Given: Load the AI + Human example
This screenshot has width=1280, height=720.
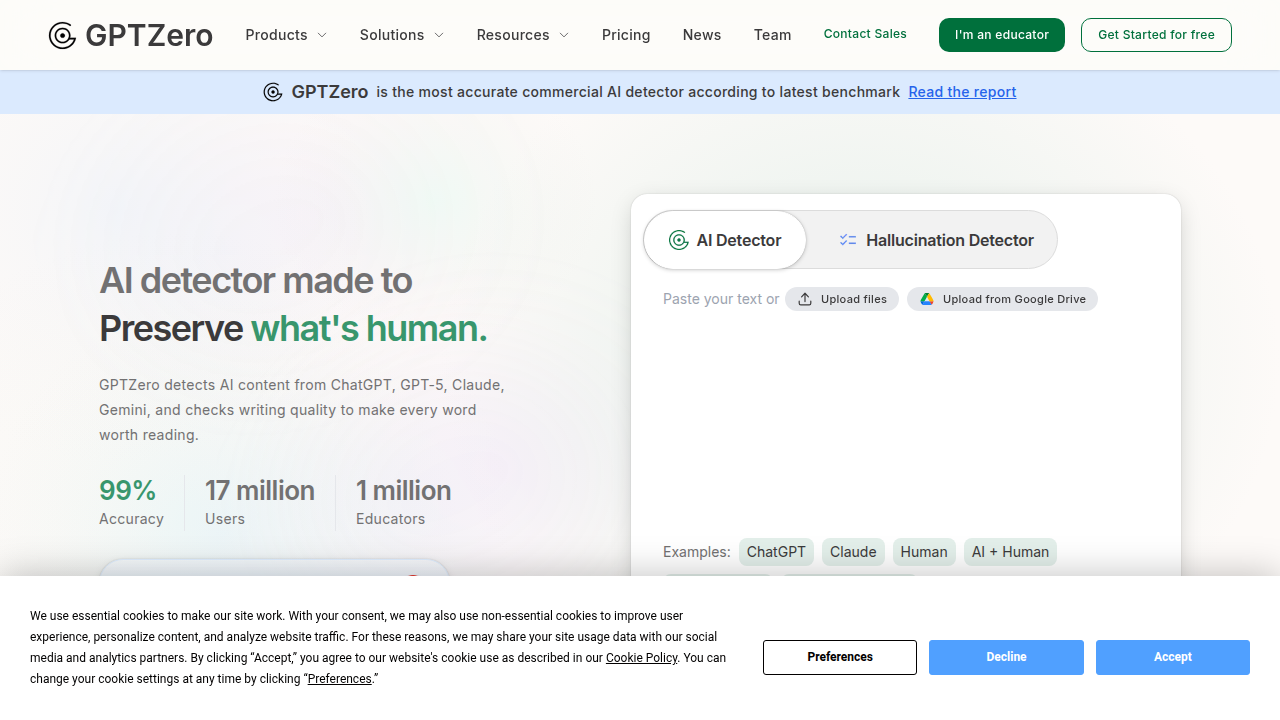Looking at the screenshot, I should tap(1010, 552).
